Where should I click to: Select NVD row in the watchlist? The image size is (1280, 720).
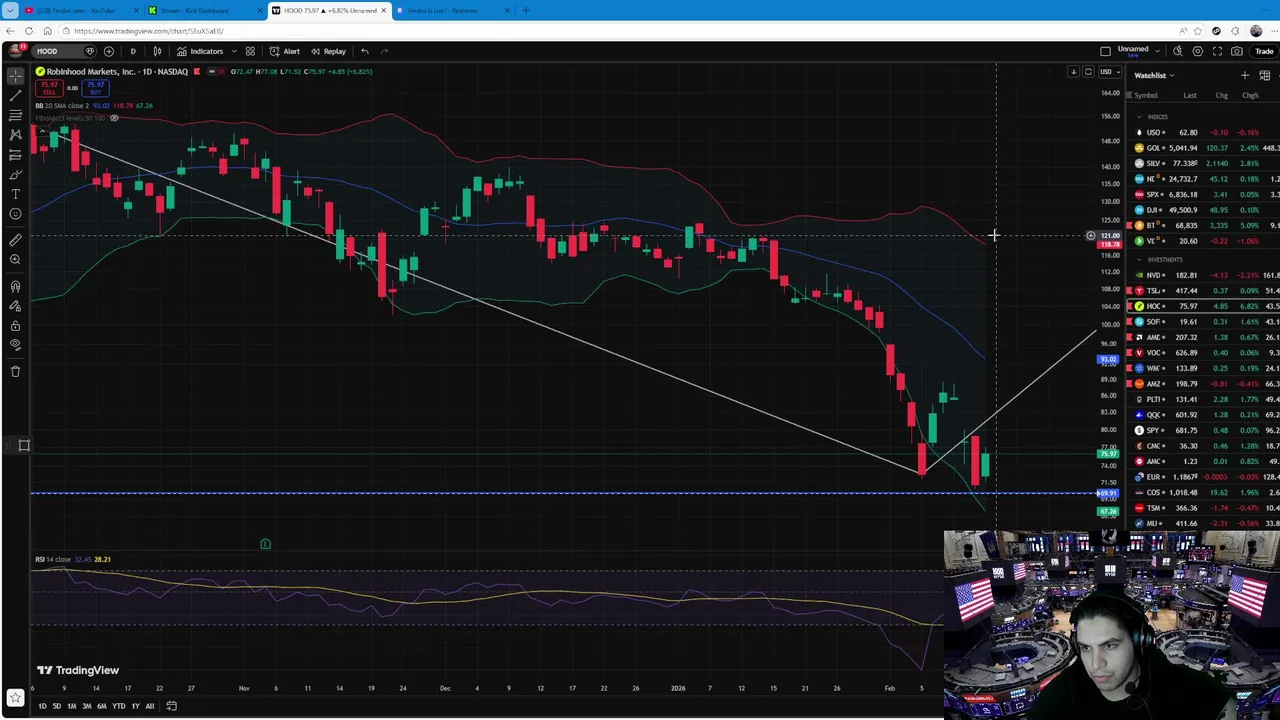tap(1204, 275)
